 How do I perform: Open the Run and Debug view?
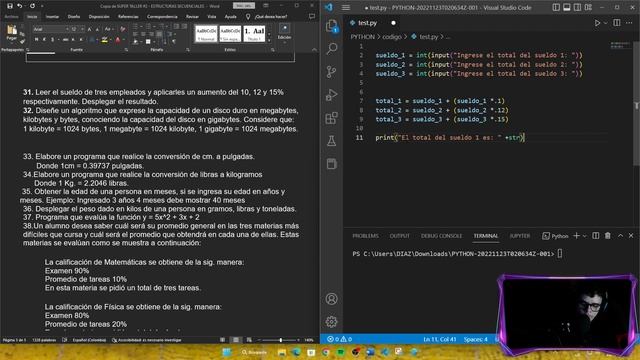[331, 95]
